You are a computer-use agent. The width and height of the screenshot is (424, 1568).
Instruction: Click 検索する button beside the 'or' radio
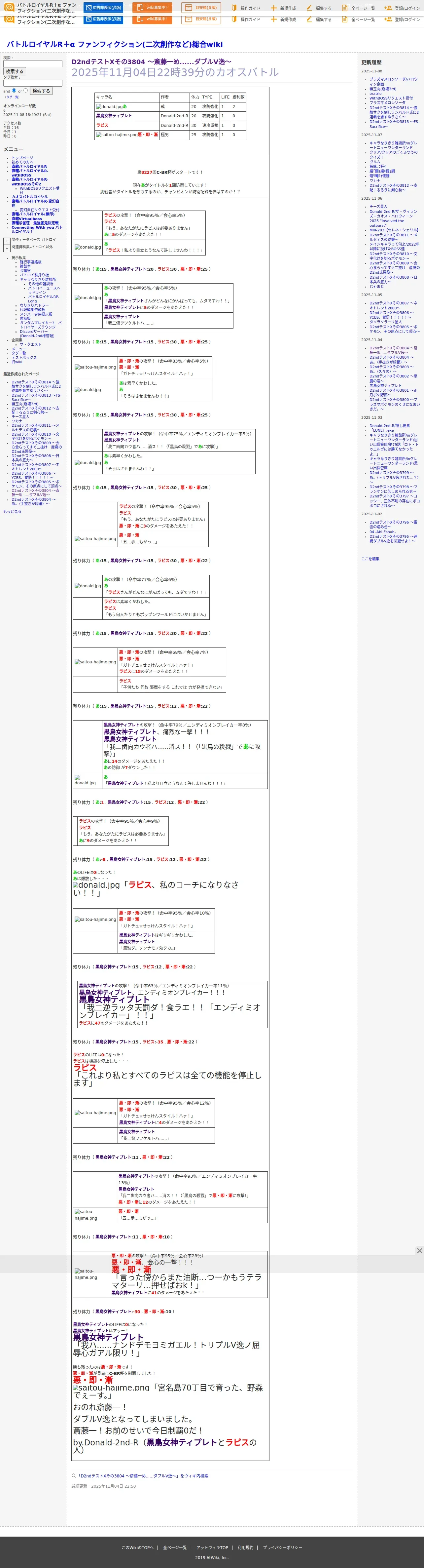(x=41, y=91)
